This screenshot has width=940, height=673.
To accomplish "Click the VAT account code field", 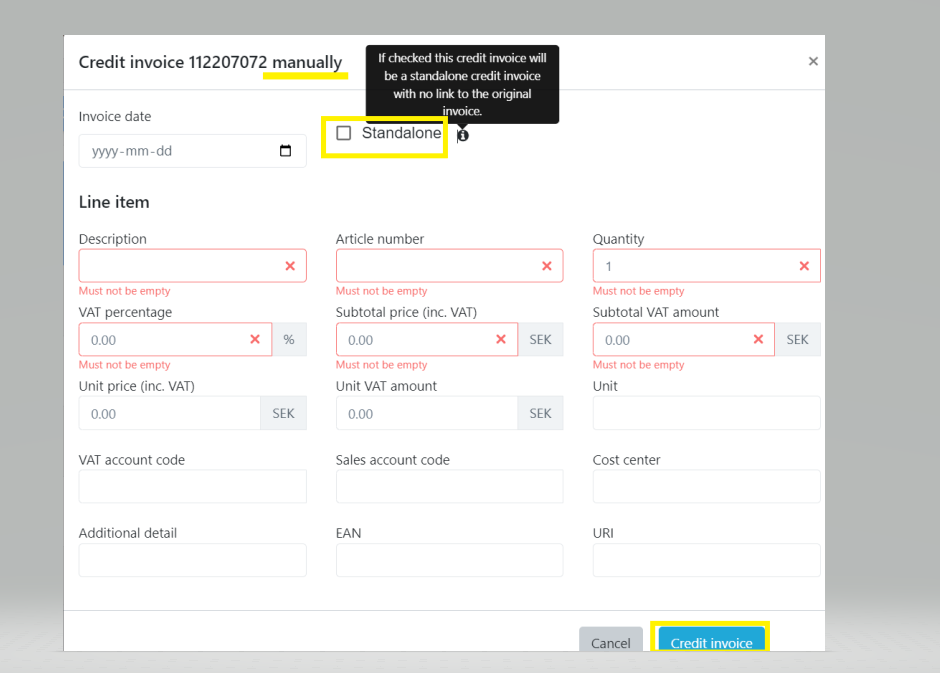I will (192, 487).
